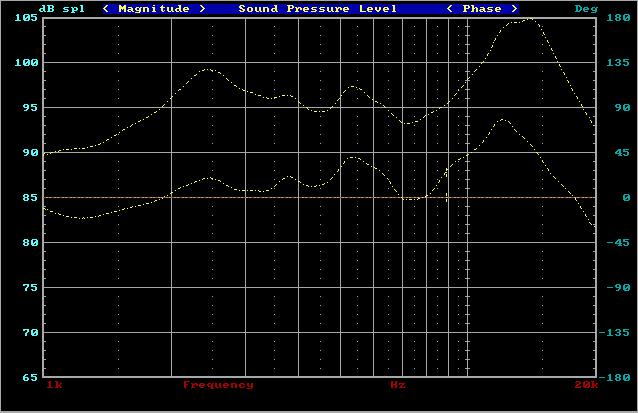Screen dimensions: 638x413
Task: Click the 95 dB axis value
Action: (30, 108)
